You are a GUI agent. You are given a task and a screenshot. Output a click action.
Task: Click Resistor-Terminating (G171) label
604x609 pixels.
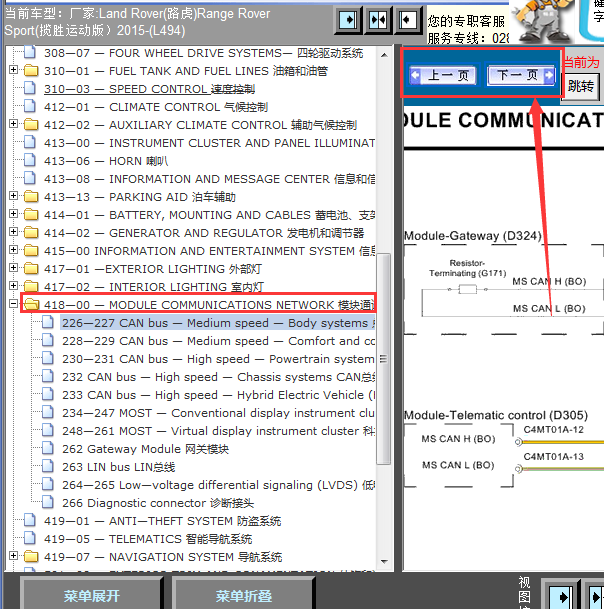click(468, 268)
